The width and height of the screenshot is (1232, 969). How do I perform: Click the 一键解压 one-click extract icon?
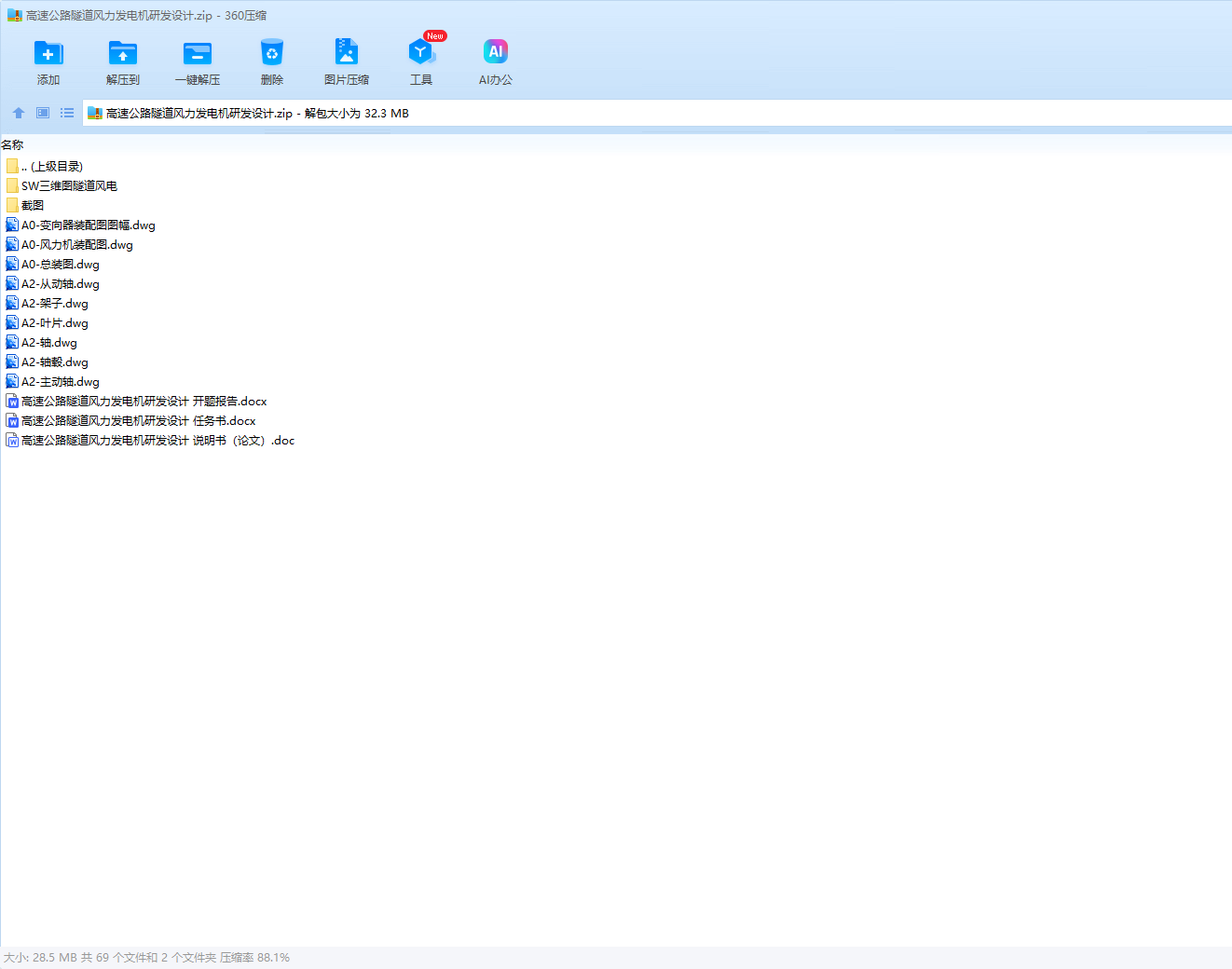point(198,53)
